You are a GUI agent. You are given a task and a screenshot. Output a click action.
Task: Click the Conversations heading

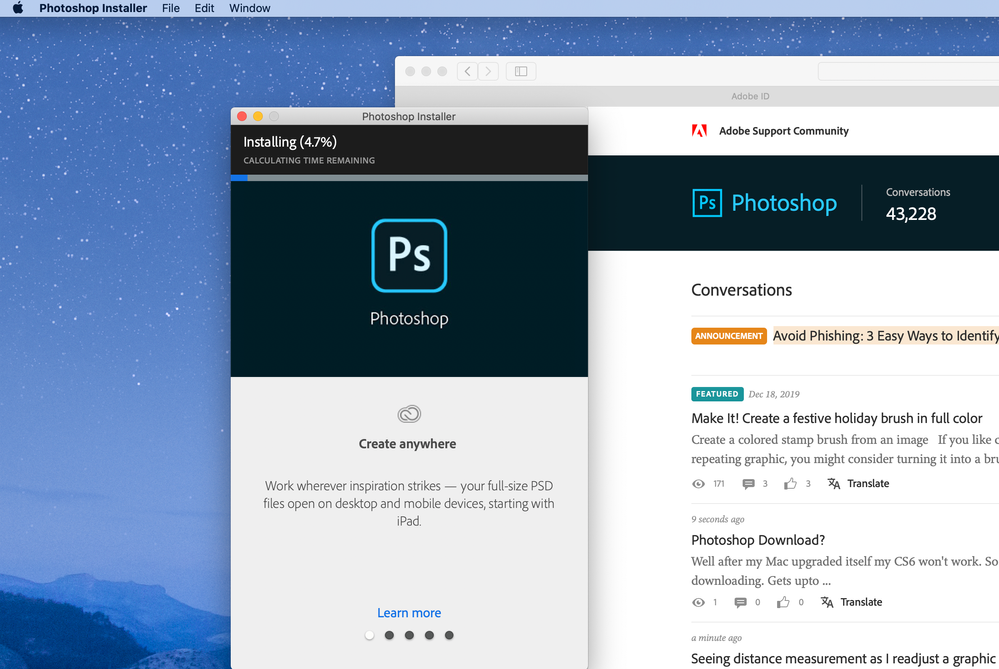742,291
